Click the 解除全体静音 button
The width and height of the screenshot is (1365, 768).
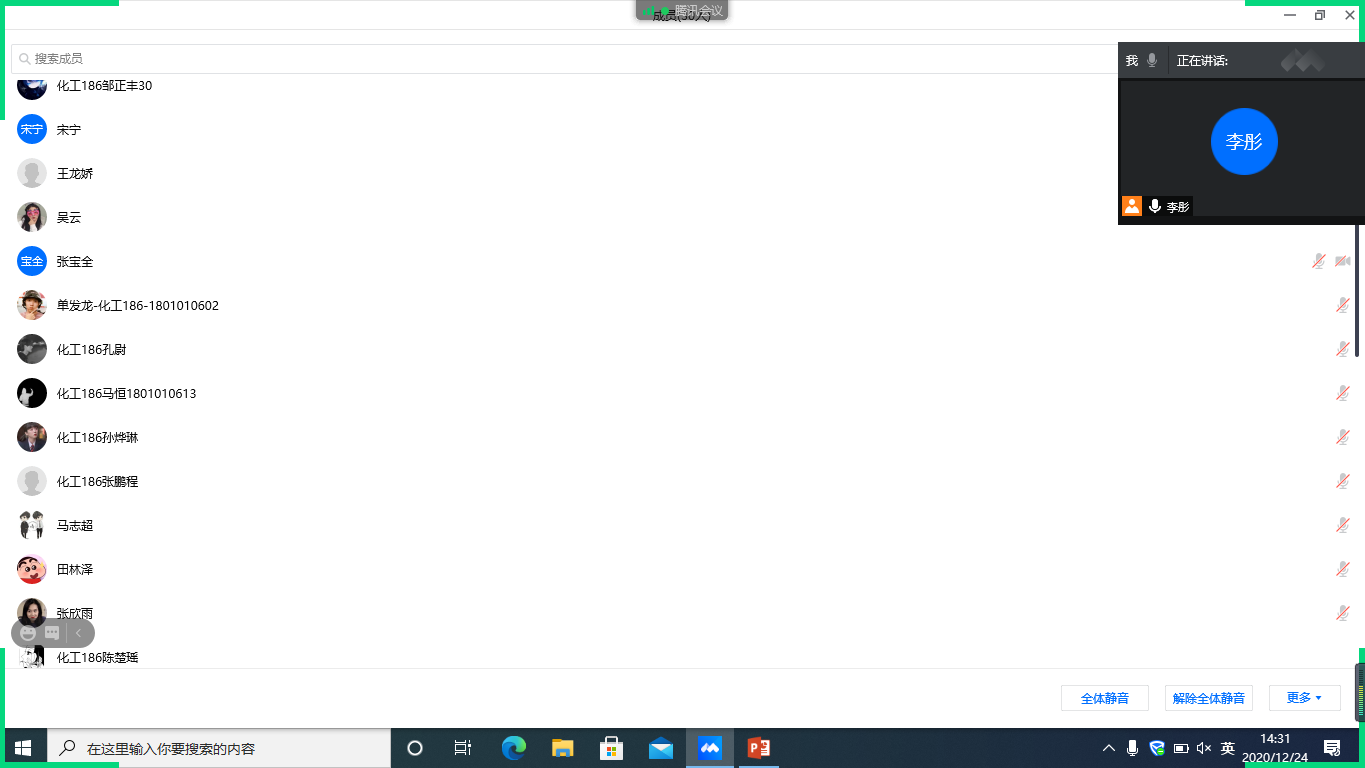click(x=1209, y=698)
